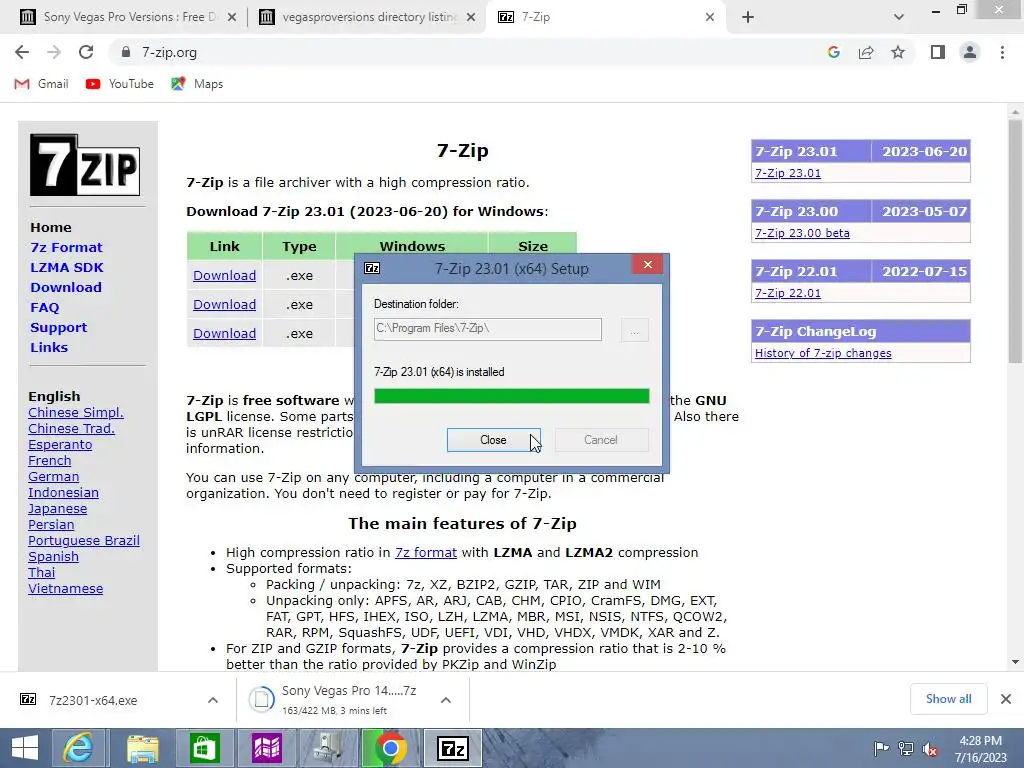The image size is (1024, 768).
Task: Click the Google icon in the address bar
Action: coord(833,52)
